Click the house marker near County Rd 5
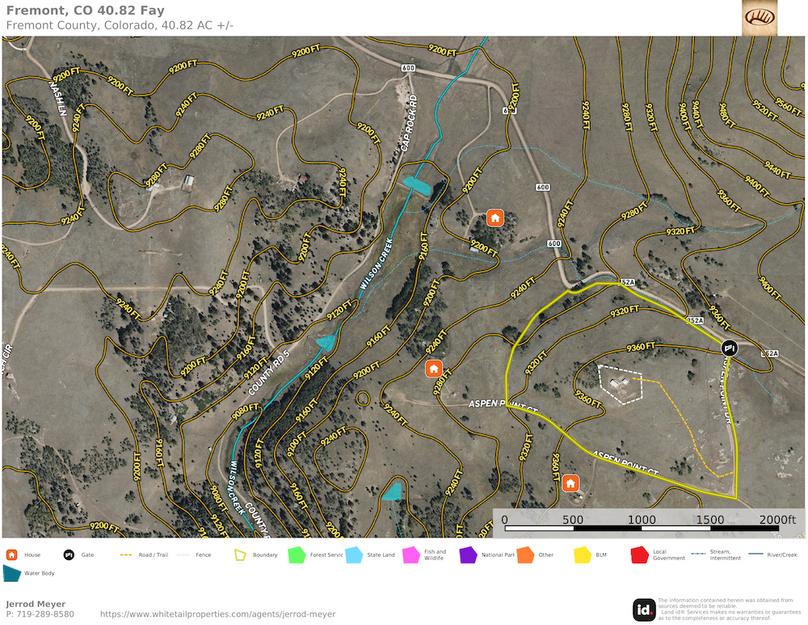The width and height of the screenshot is (808, 625). (433, 370)
